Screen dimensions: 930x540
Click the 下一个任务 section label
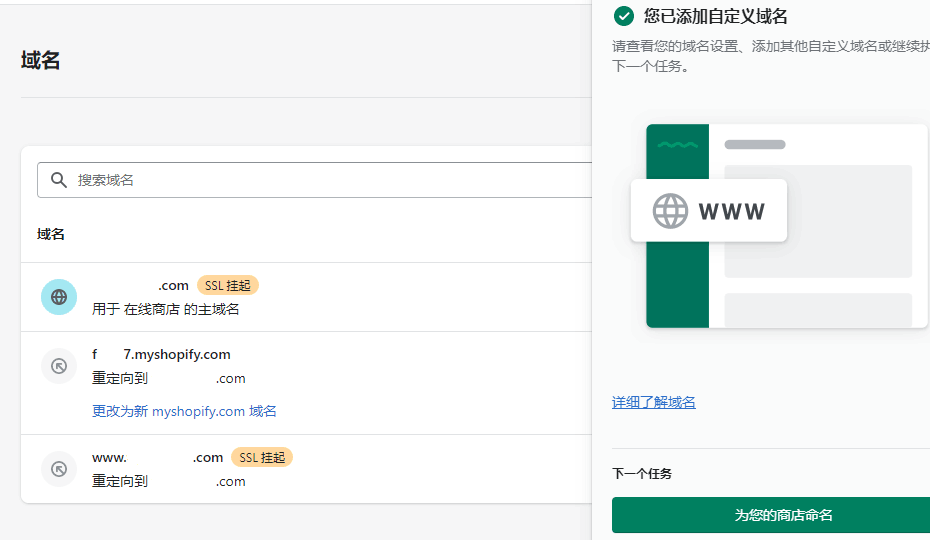(x=642, y=474)
